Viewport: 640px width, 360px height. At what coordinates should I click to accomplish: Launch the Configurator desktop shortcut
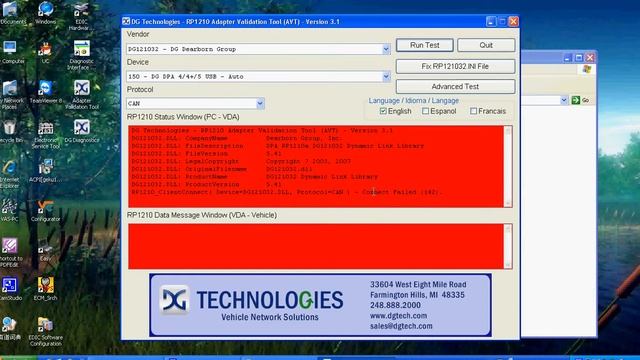[45, 211]
